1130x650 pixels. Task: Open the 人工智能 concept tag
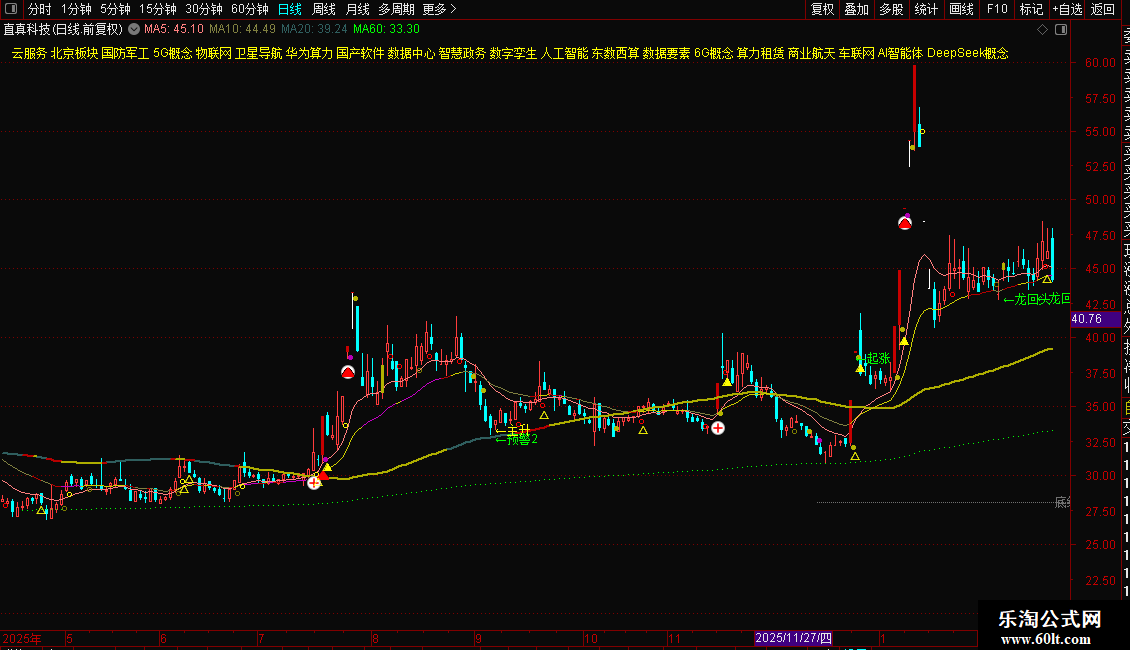pos(564,53)
